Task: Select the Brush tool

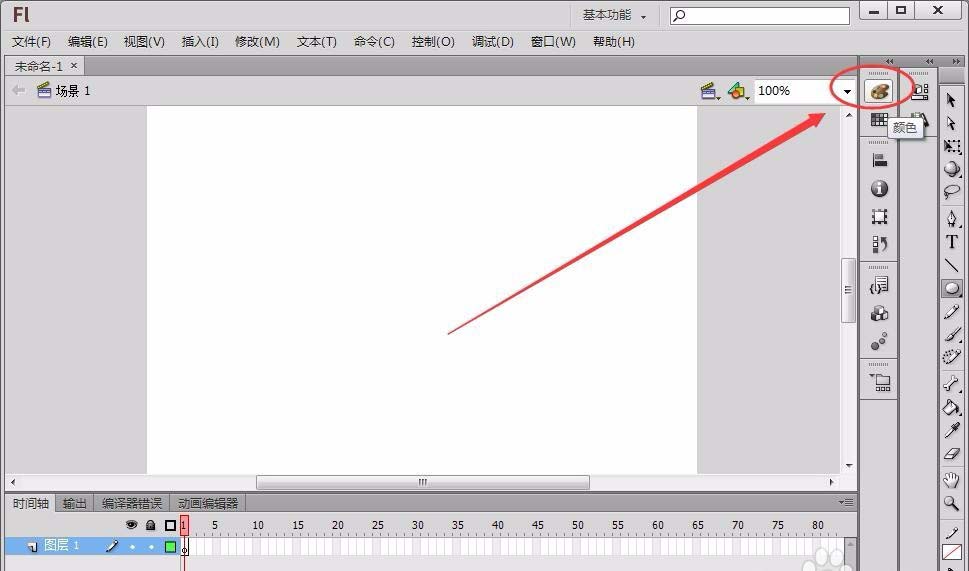Action: pyautogui.click(x=952, y=334)
